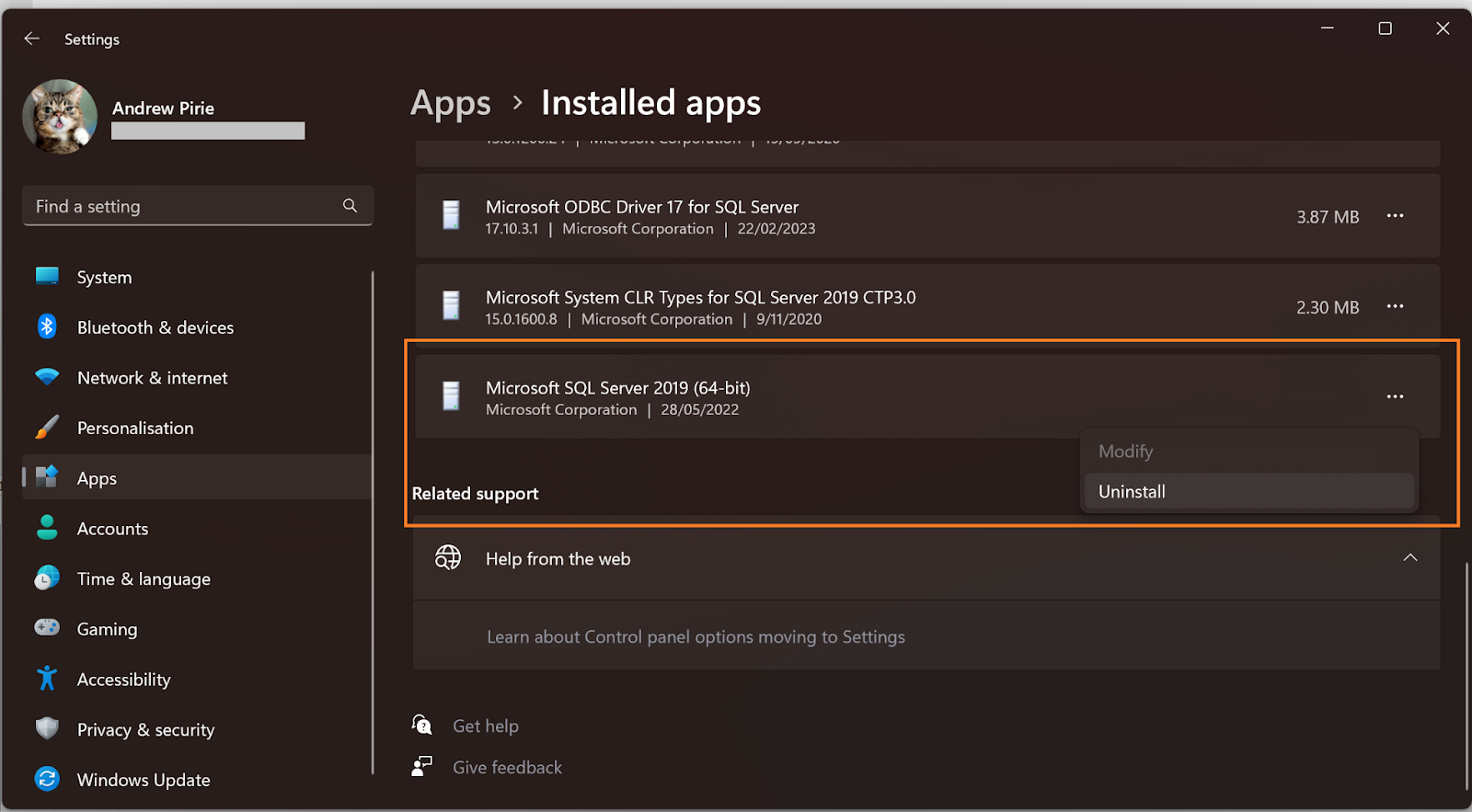Viewport: 1472px width, 812px height.
Task: Open Network & internet wifi icon
Action: pos(47,377)
